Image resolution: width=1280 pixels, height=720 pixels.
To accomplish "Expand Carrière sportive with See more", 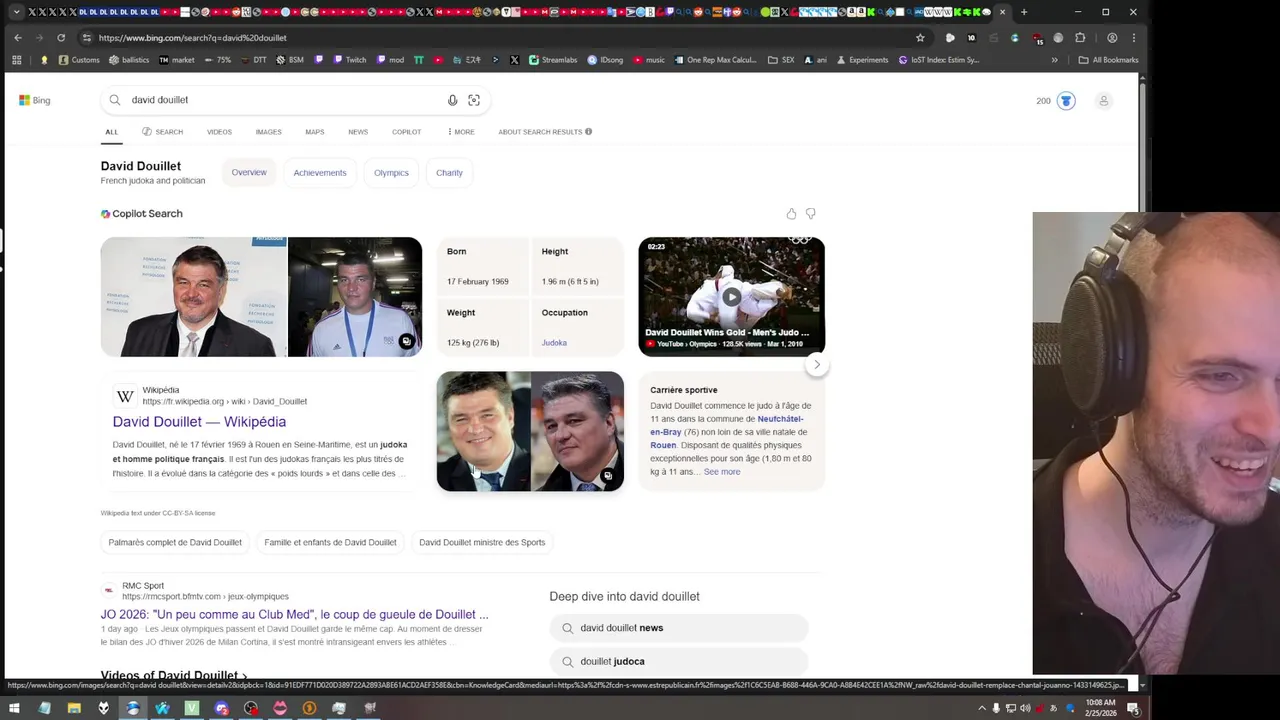I will click(x=722, y=472).
